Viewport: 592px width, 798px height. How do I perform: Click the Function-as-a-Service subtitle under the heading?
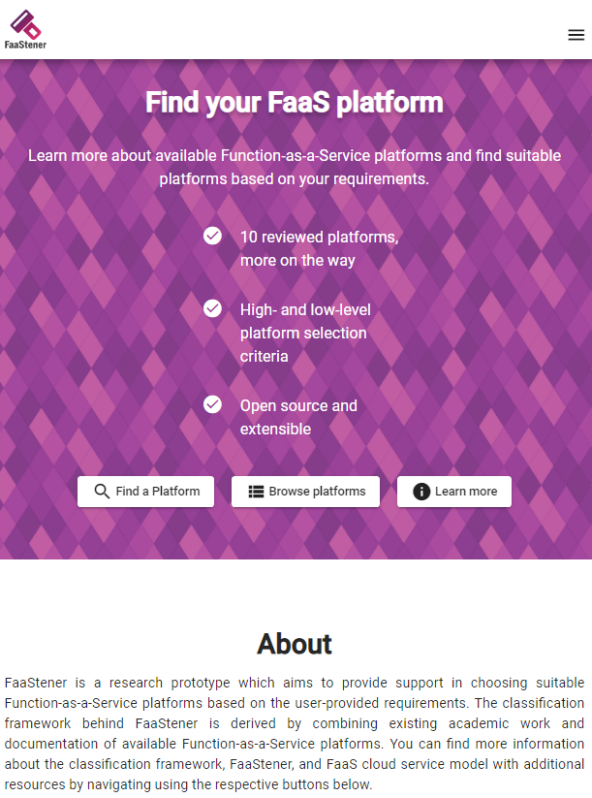point(294,167)
